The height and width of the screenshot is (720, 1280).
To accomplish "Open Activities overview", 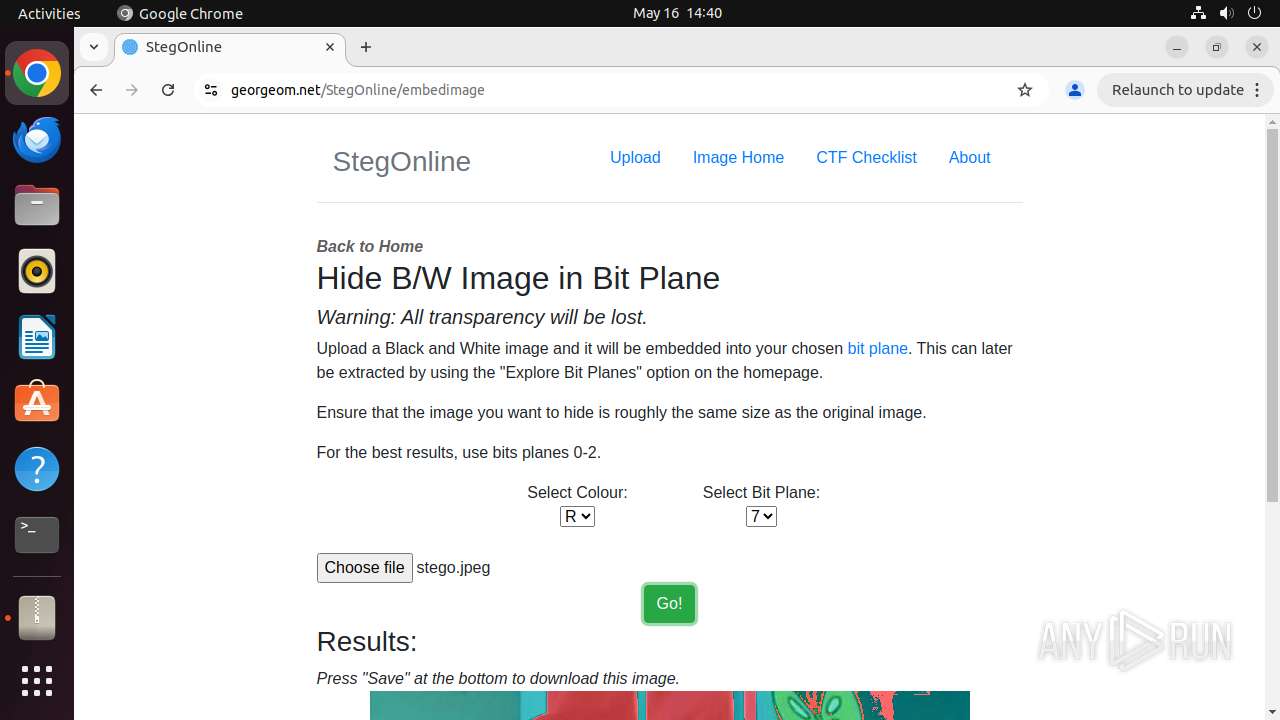I will pyautogui.click(x=49, y=13).
